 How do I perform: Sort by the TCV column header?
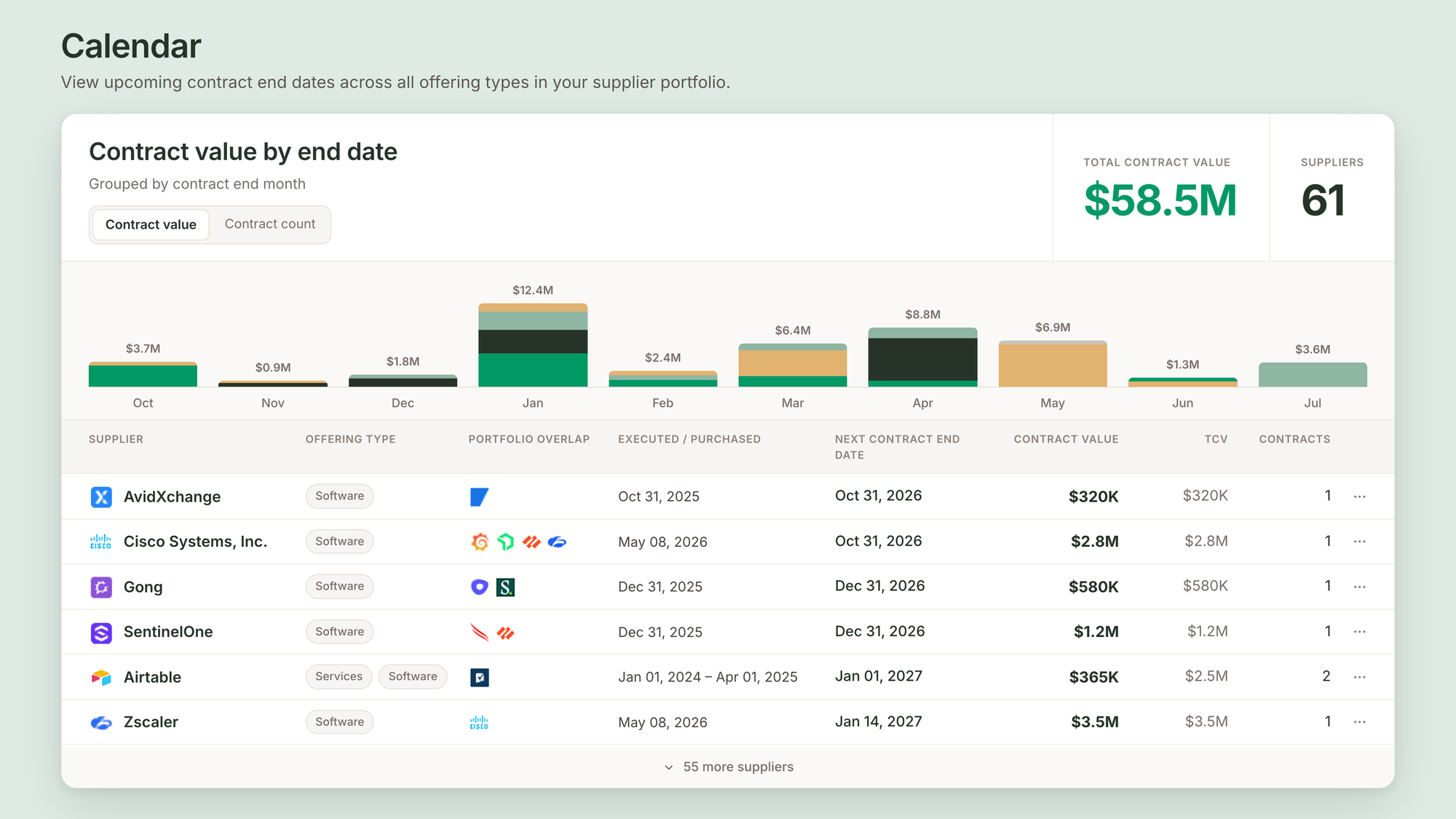[x=1216, y=439]
